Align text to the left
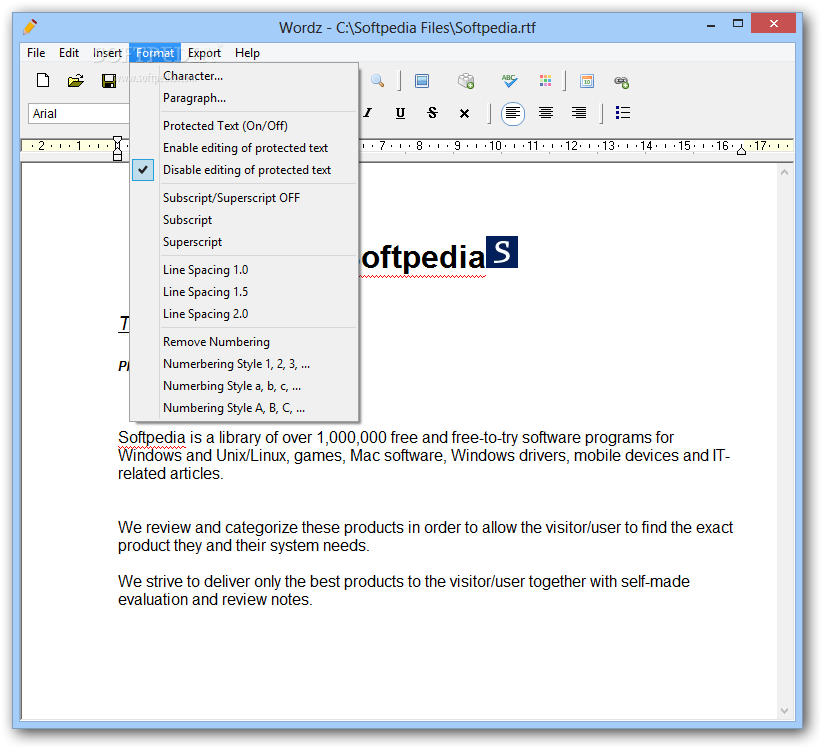This screenshot has height=749, width=823. coord(513,113)
